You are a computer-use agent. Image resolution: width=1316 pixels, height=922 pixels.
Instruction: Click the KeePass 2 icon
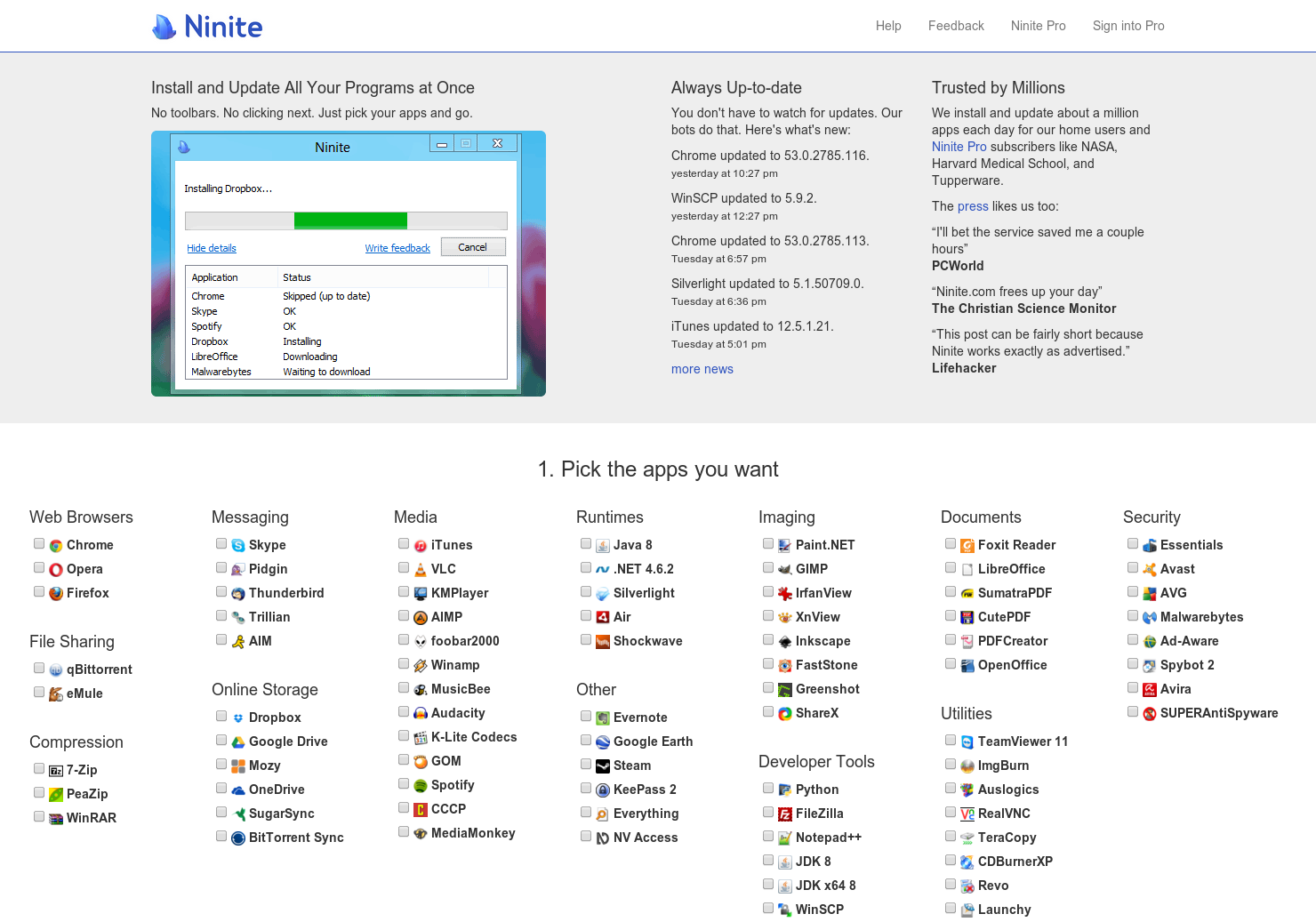coord(603,790)
